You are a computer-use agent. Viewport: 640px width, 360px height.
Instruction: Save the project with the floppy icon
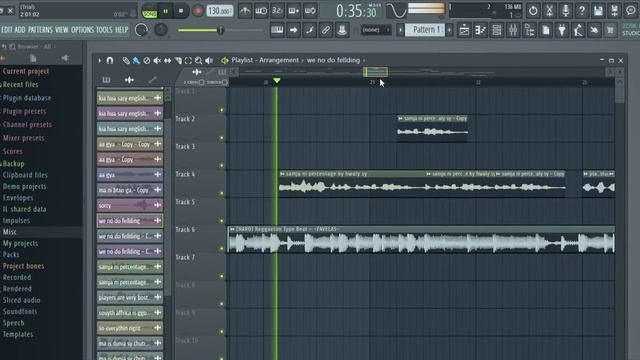(598, 11)
